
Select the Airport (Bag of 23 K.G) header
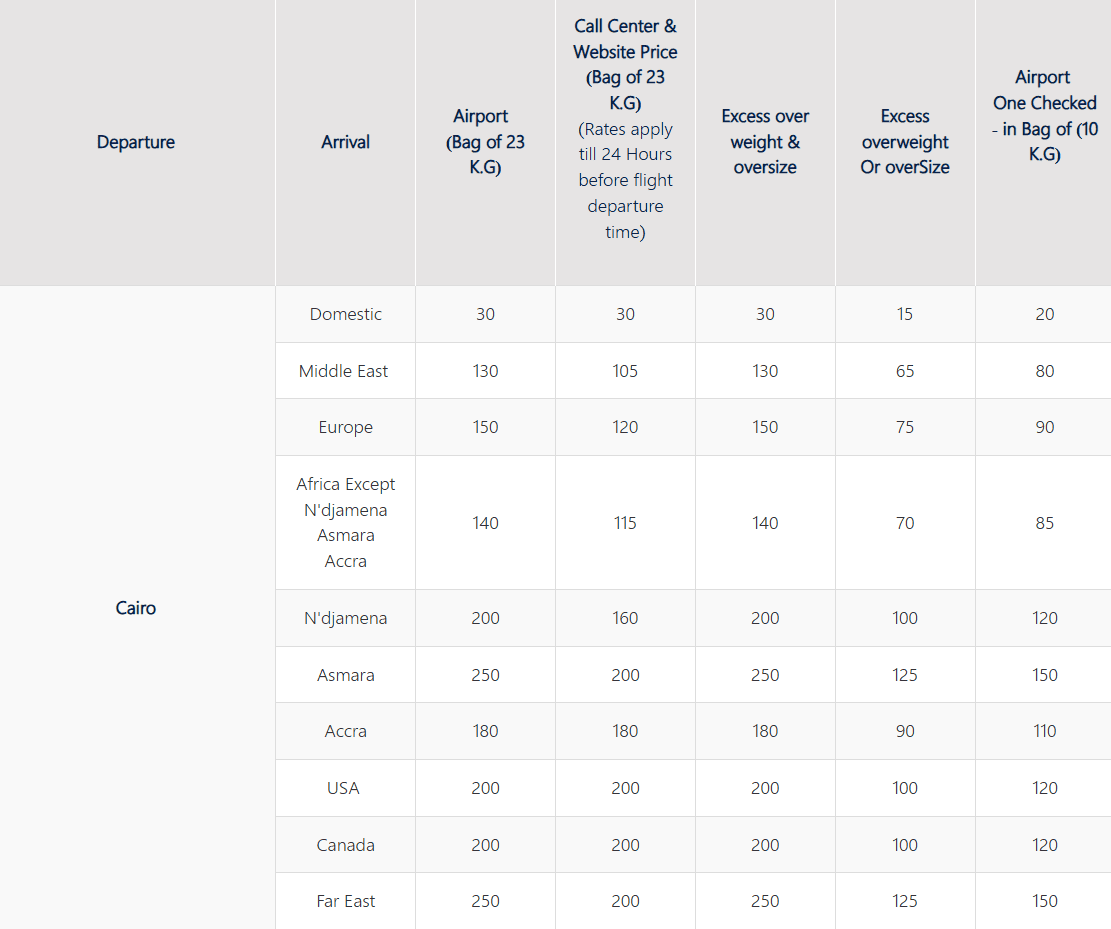click(485, 142)
